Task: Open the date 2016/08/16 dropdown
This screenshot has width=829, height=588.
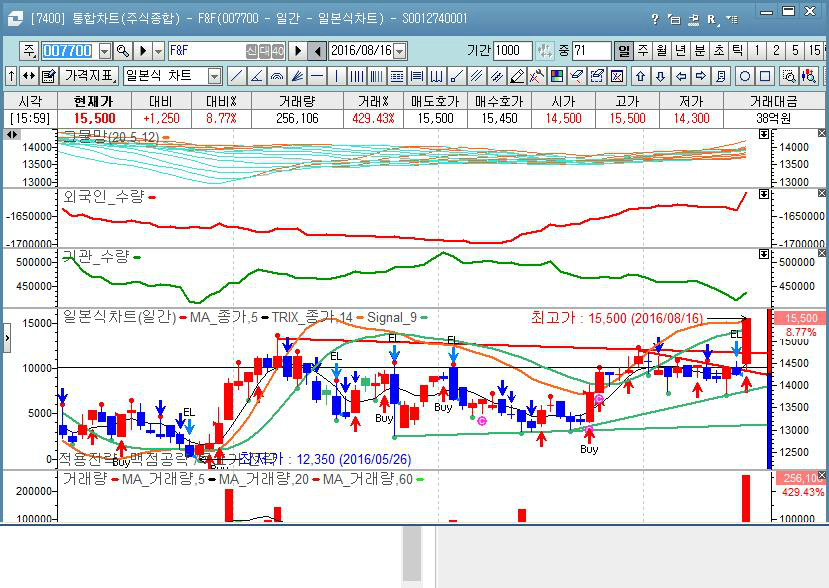Action: [400, 51]
